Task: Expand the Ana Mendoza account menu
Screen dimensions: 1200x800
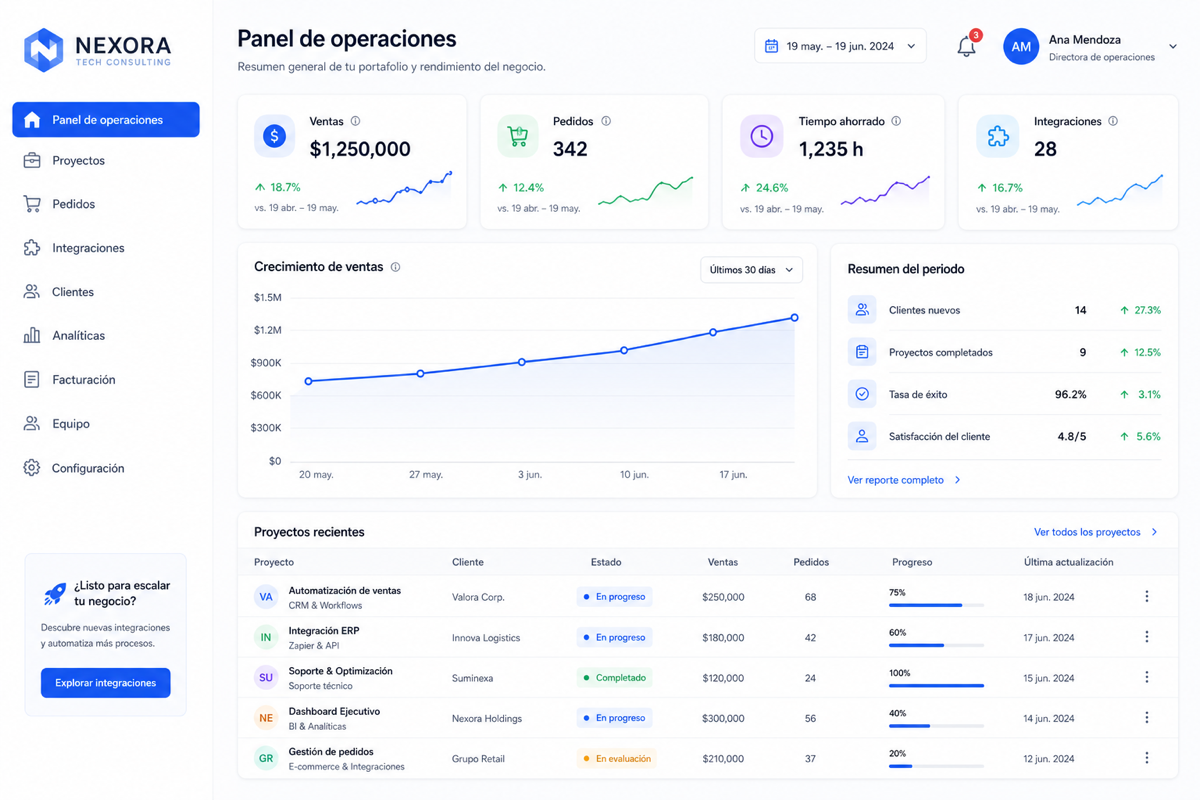Action: [x=1173, y=46]
